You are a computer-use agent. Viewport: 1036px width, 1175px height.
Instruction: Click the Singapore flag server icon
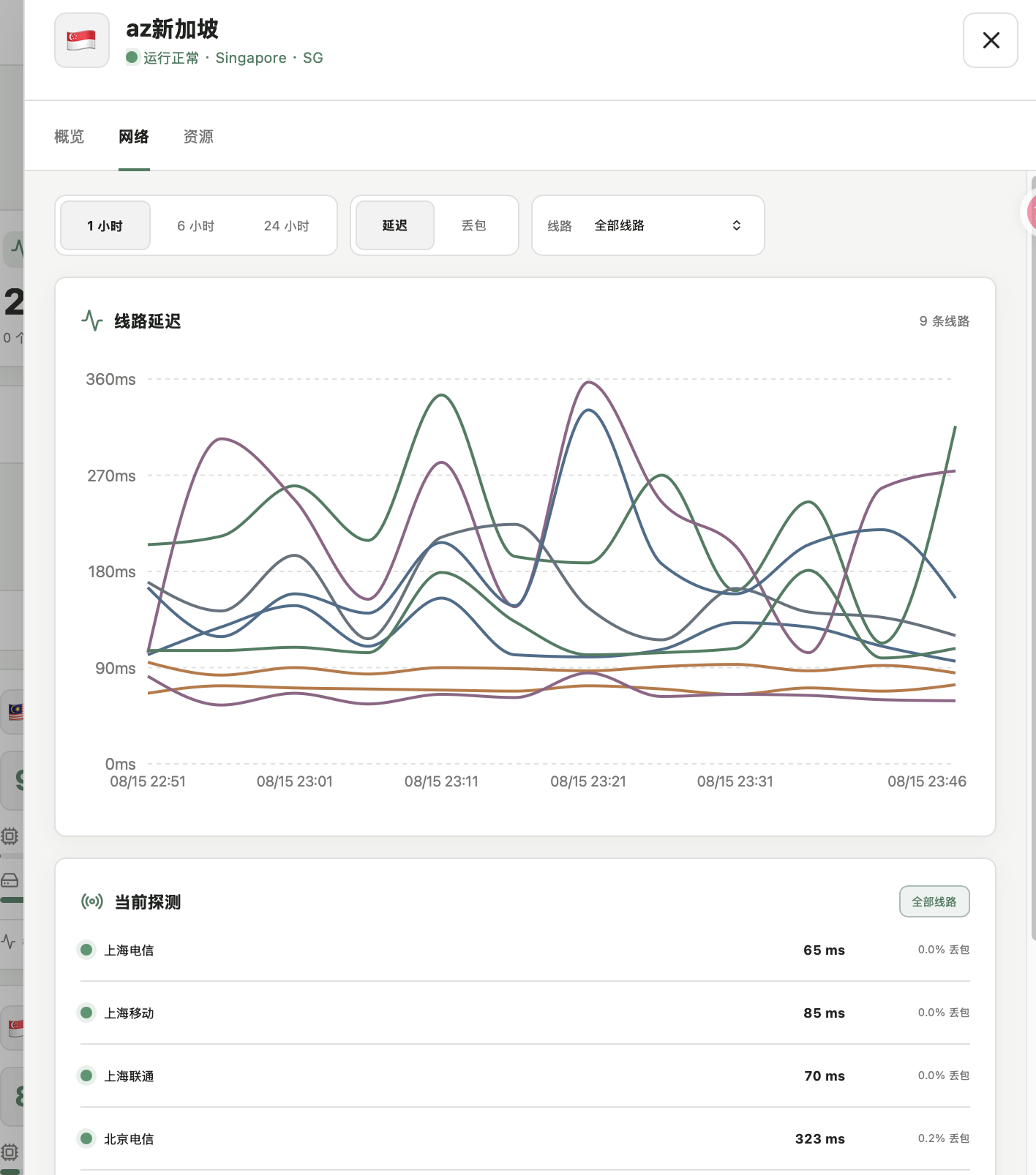pyautogui.click(x=82, y=40)
